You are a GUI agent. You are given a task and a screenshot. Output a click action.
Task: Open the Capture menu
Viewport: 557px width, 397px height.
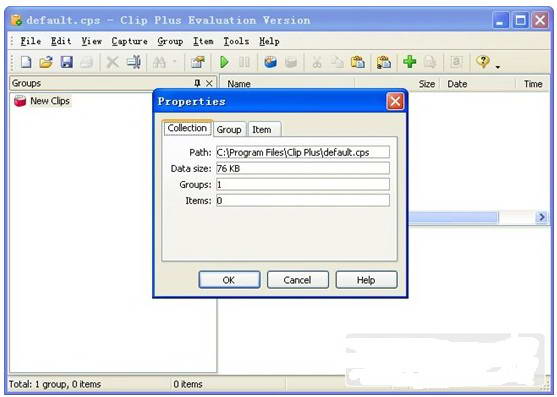[x=129, y=41]
